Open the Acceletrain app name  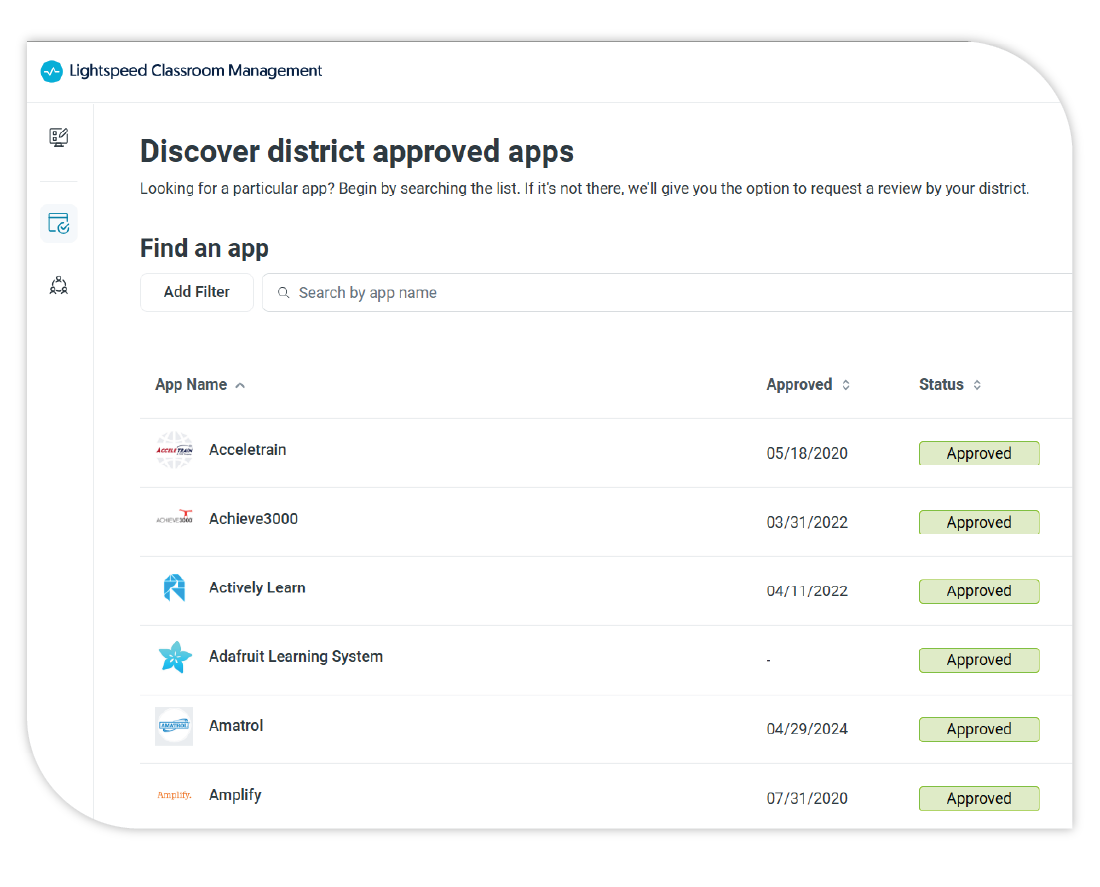(x=248, y=450)
